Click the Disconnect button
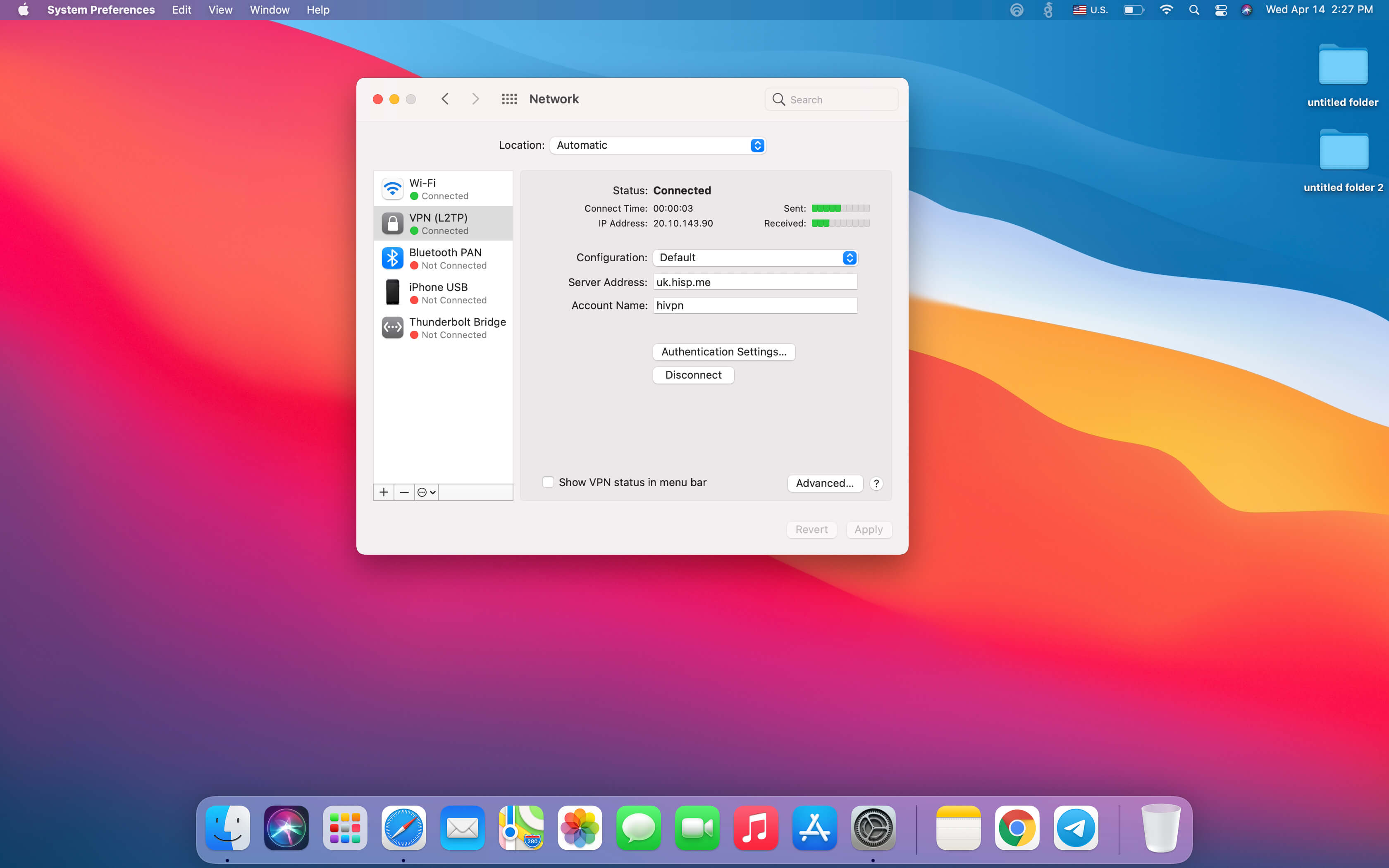This screenshot has width=1389, height=868. (693, 375)
